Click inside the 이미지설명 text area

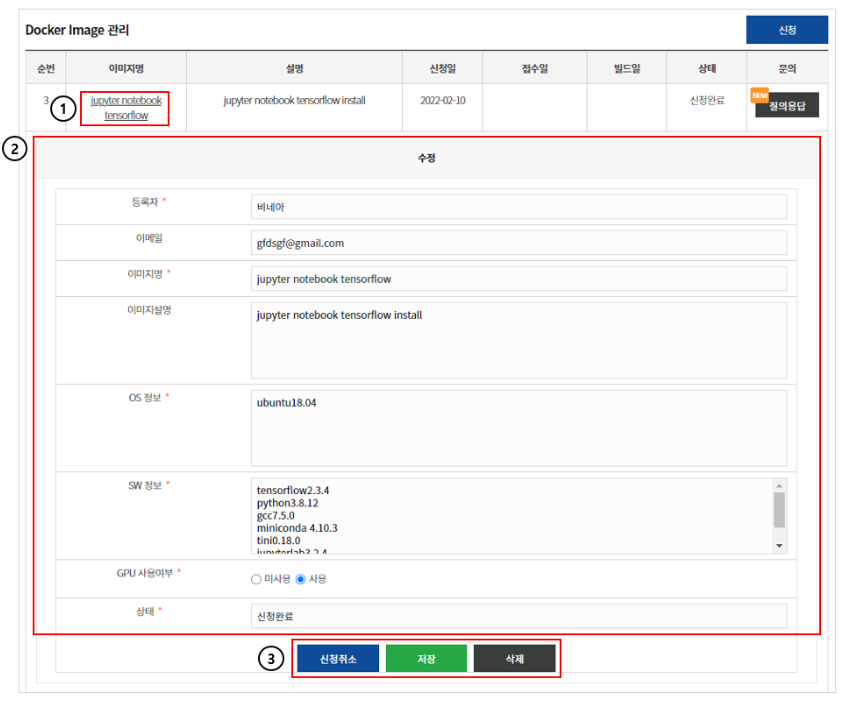pyautogui.click(x=519, y=340)
